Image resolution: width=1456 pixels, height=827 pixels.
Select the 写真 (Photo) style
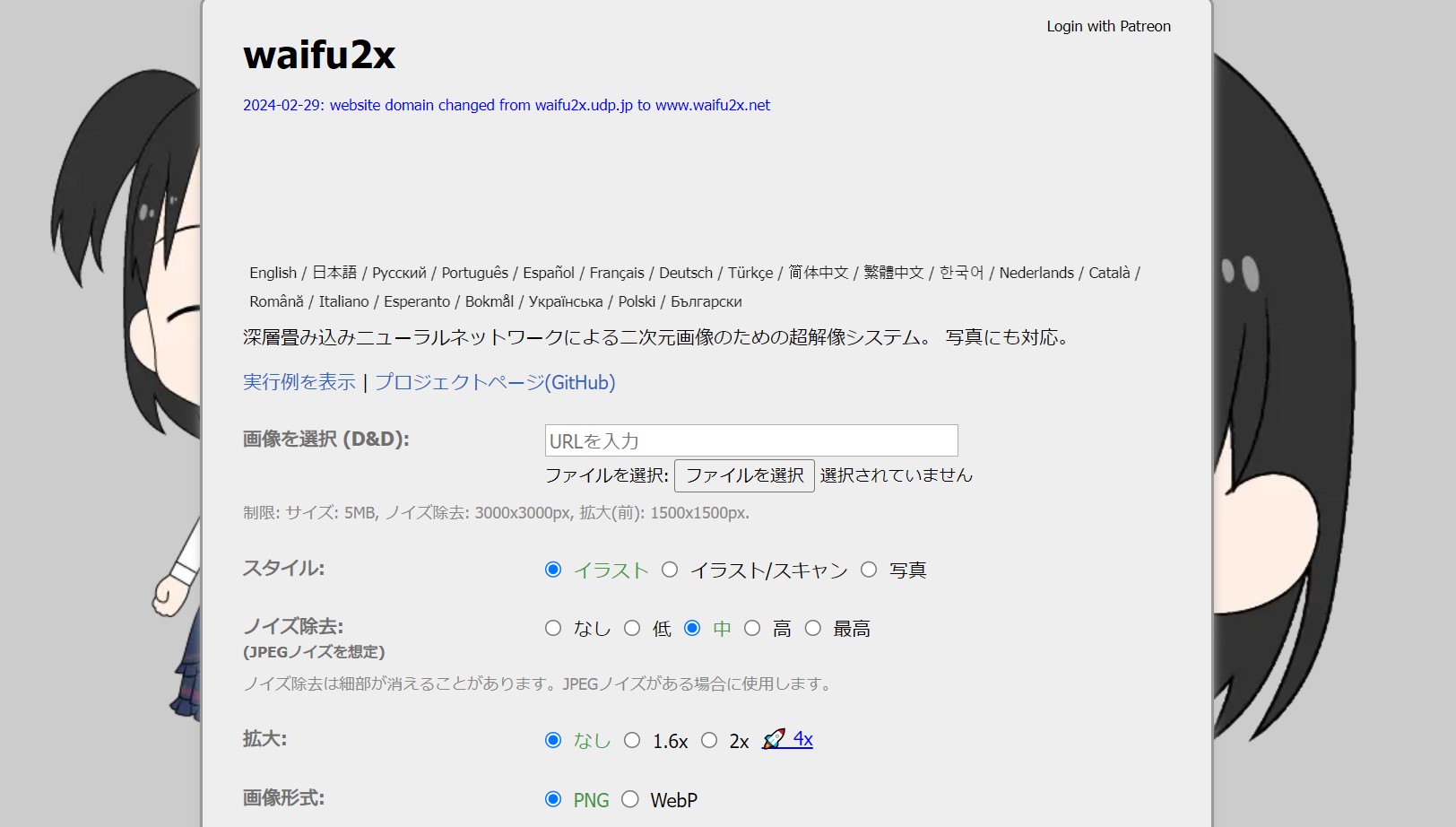tap(868, 569)
